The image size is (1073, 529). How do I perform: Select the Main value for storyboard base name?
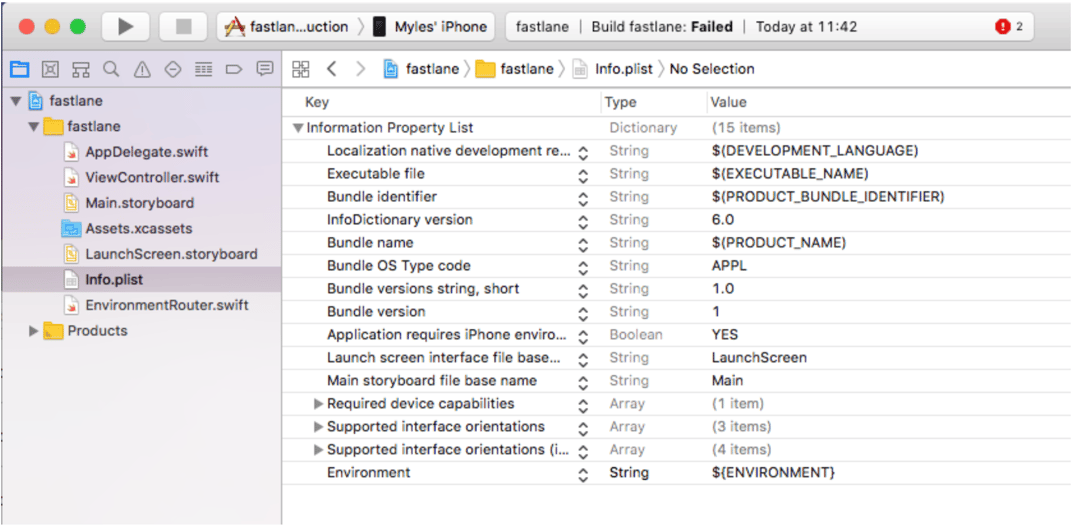click(x=727, y=380)
